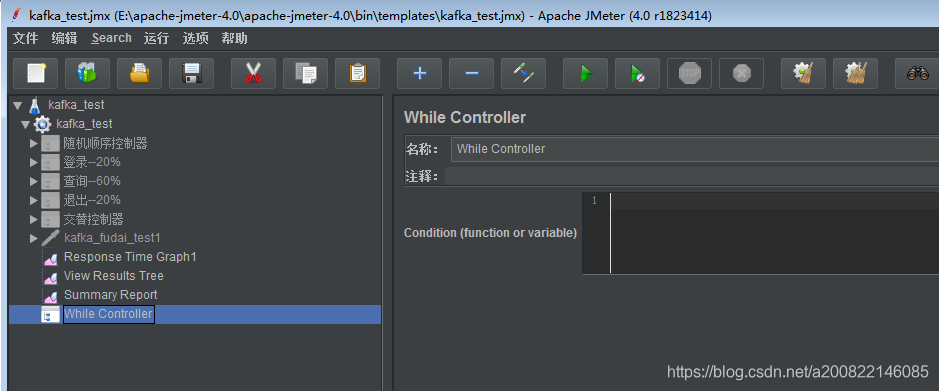This screenshot has width=939, height=391.
Task: Open the Search menu
Action: point(111,38)
